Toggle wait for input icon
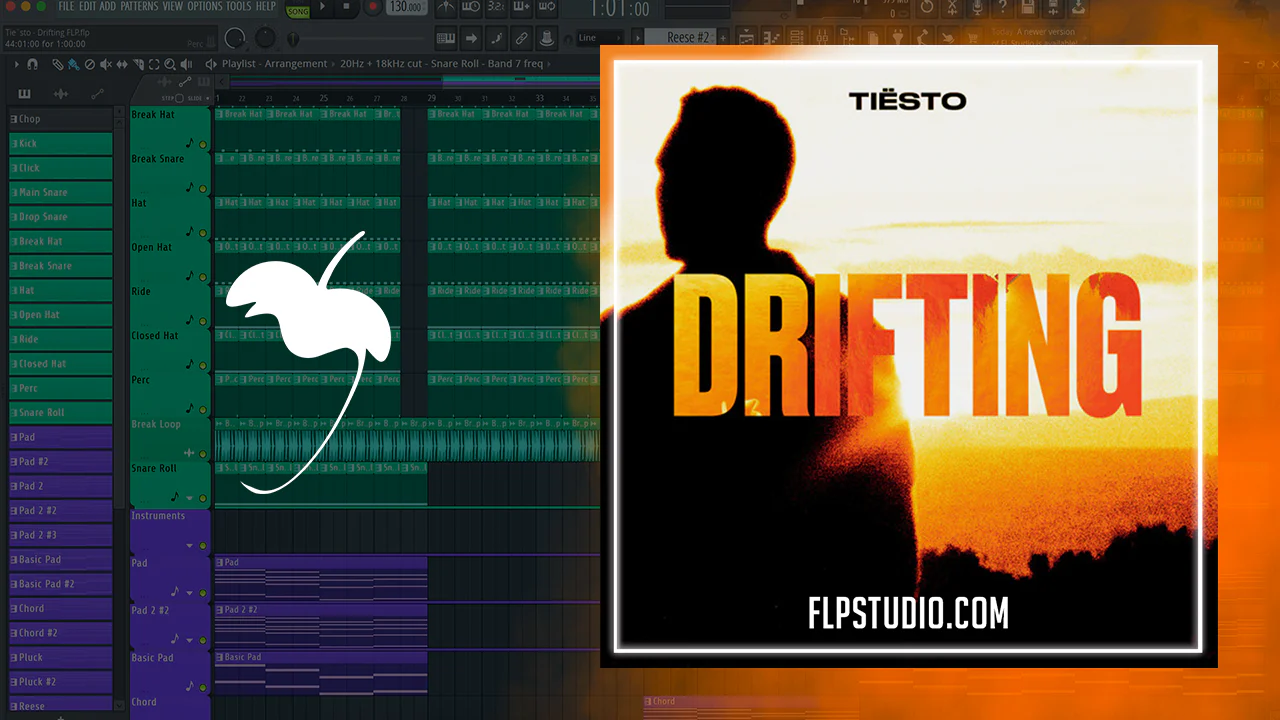The image size is (1280, 720). click(472, 7)
